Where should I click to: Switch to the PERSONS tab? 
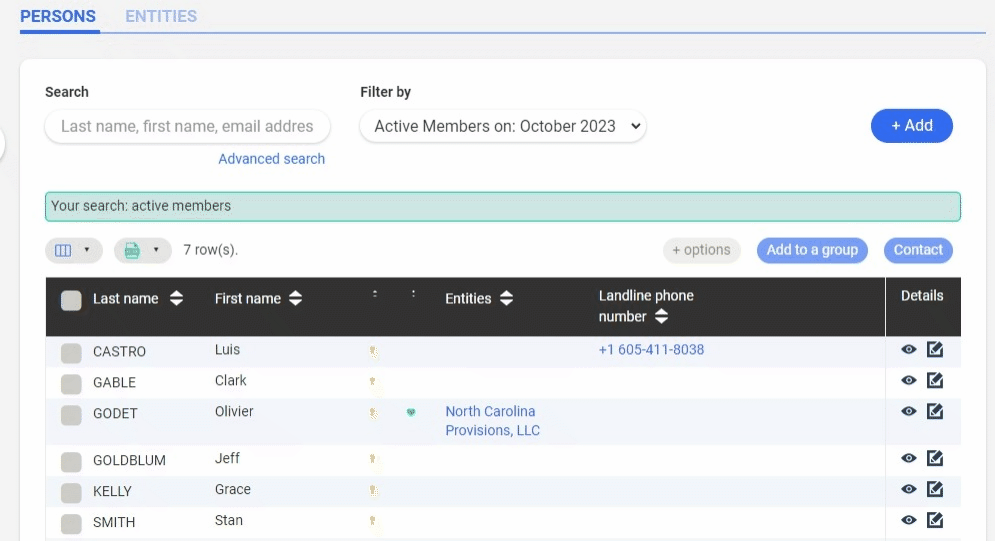coord(58,16)
